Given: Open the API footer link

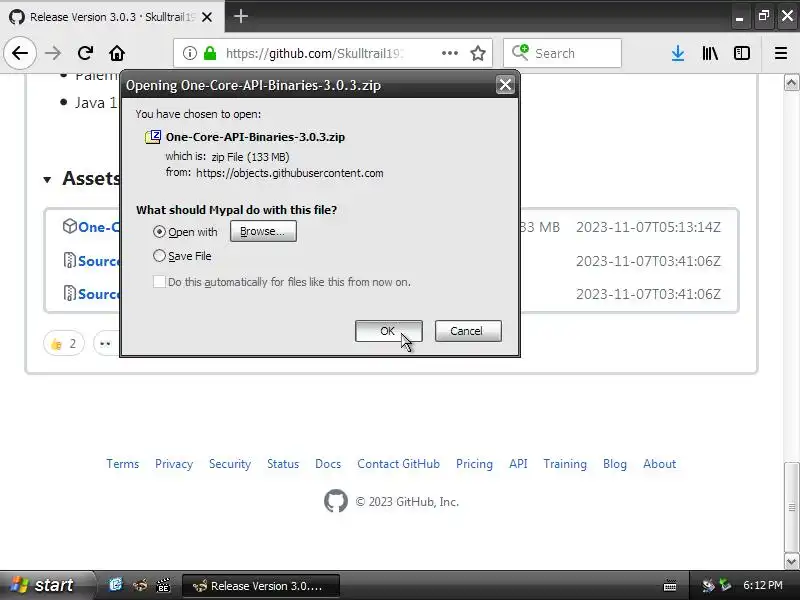Looking at the screenshot, I should (518, 464).
